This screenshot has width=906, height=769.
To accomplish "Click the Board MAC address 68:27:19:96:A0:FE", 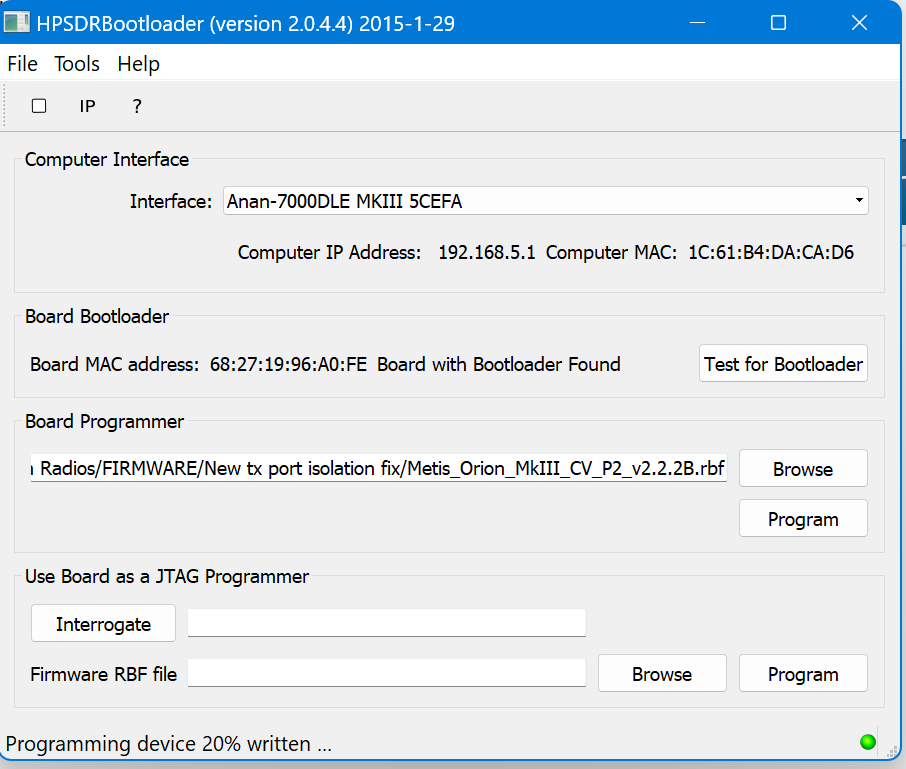I will tap(288, 364).
